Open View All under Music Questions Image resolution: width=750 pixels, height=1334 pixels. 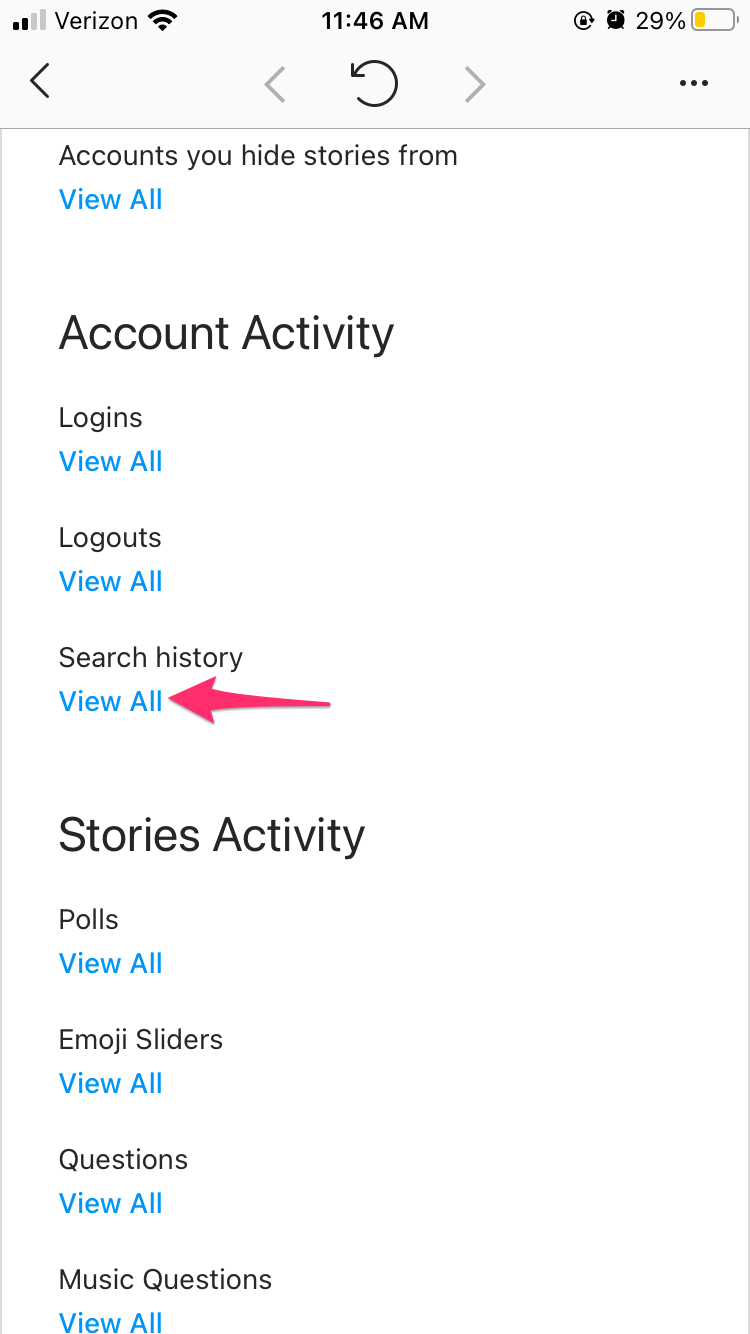111,1322
